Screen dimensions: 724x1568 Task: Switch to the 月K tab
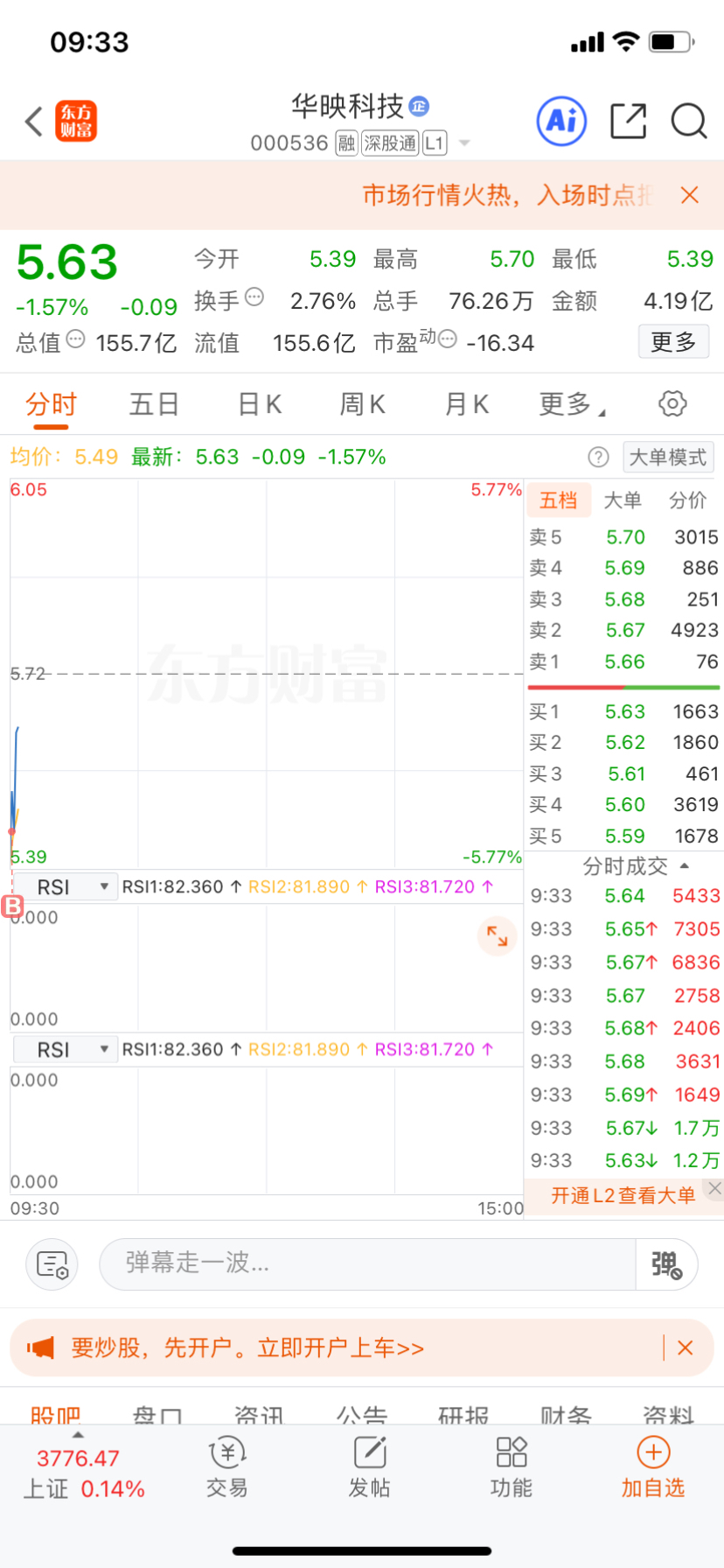(467, 404)
